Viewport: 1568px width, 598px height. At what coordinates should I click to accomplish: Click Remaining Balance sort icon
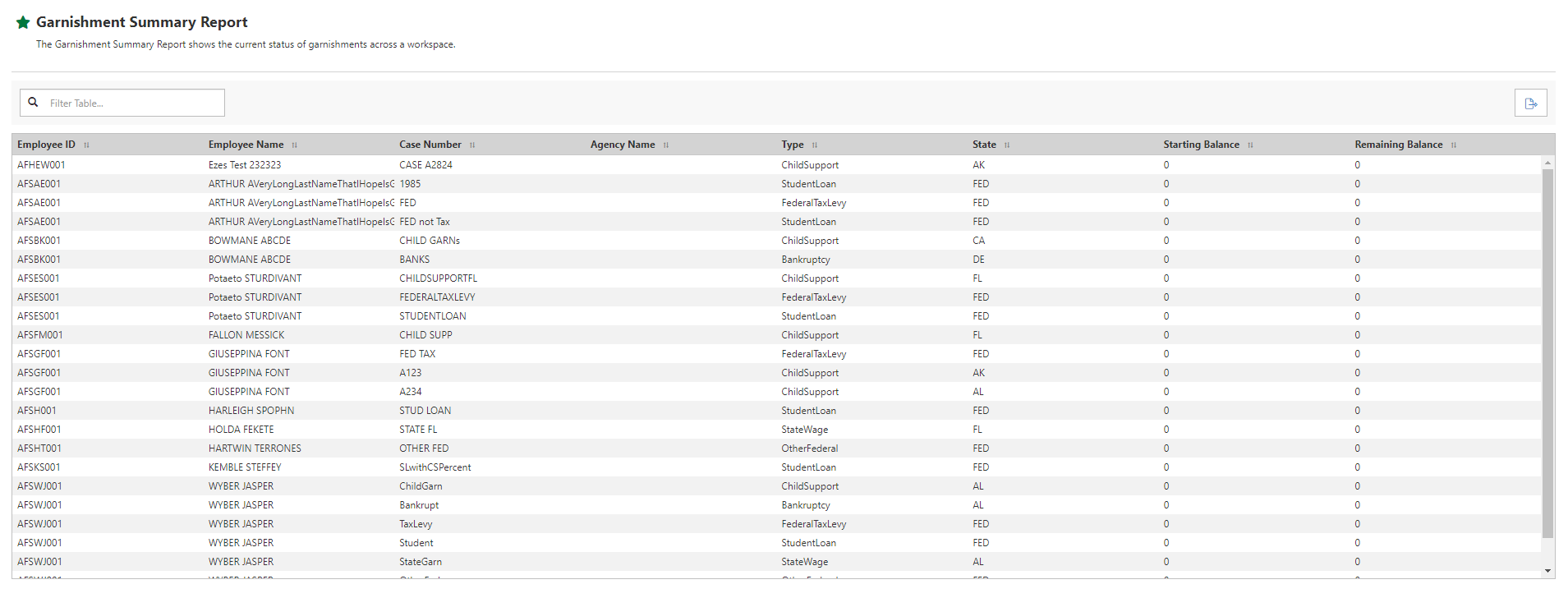coord(1453,145)
